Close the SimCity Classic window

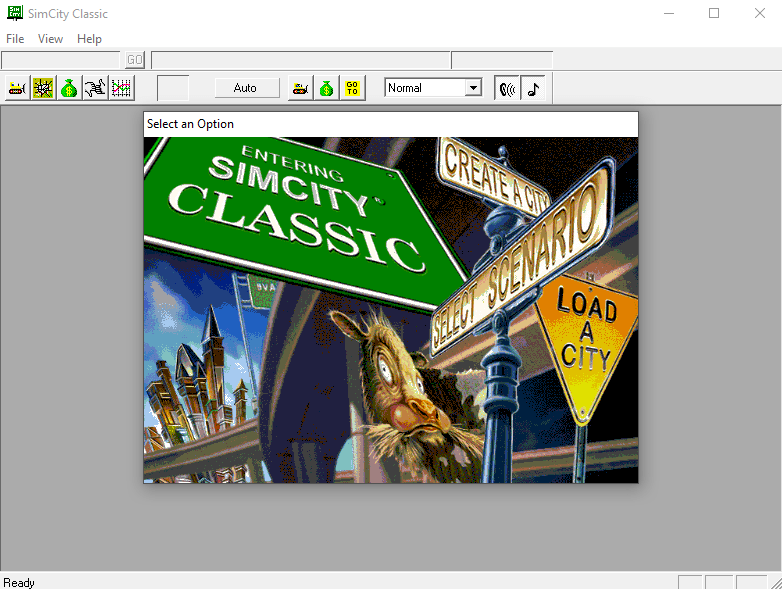pyautogui.click(x=759, y=13)
